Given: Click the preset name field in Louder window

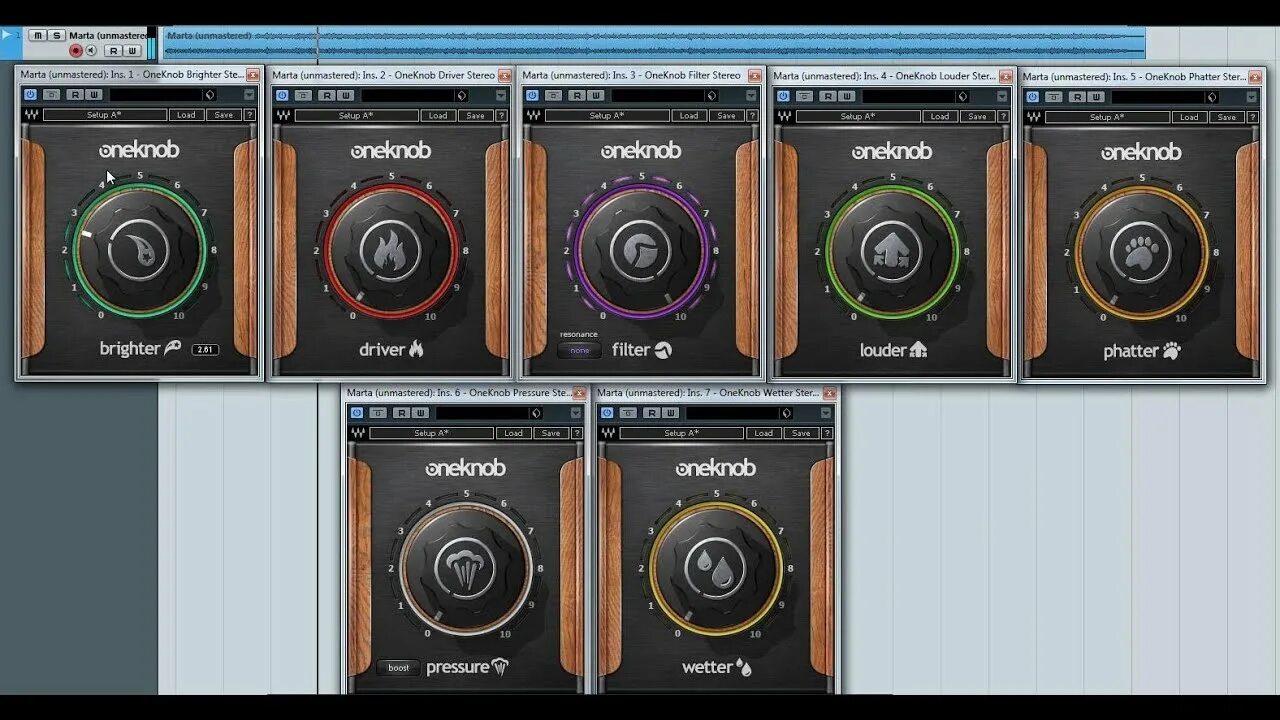Looking at the screenshot, I should pyautogui.click(x=907, y=96).
